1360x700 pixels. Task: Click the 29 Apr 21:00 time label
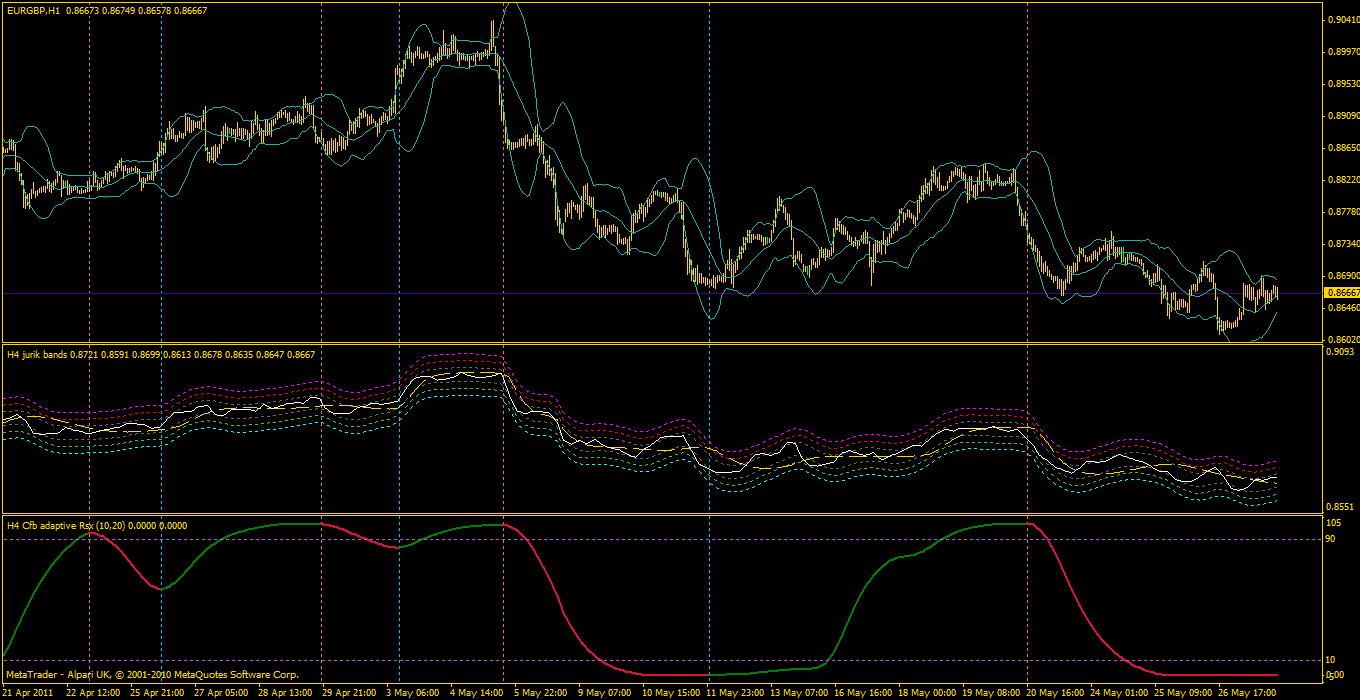tap(350, 692)
